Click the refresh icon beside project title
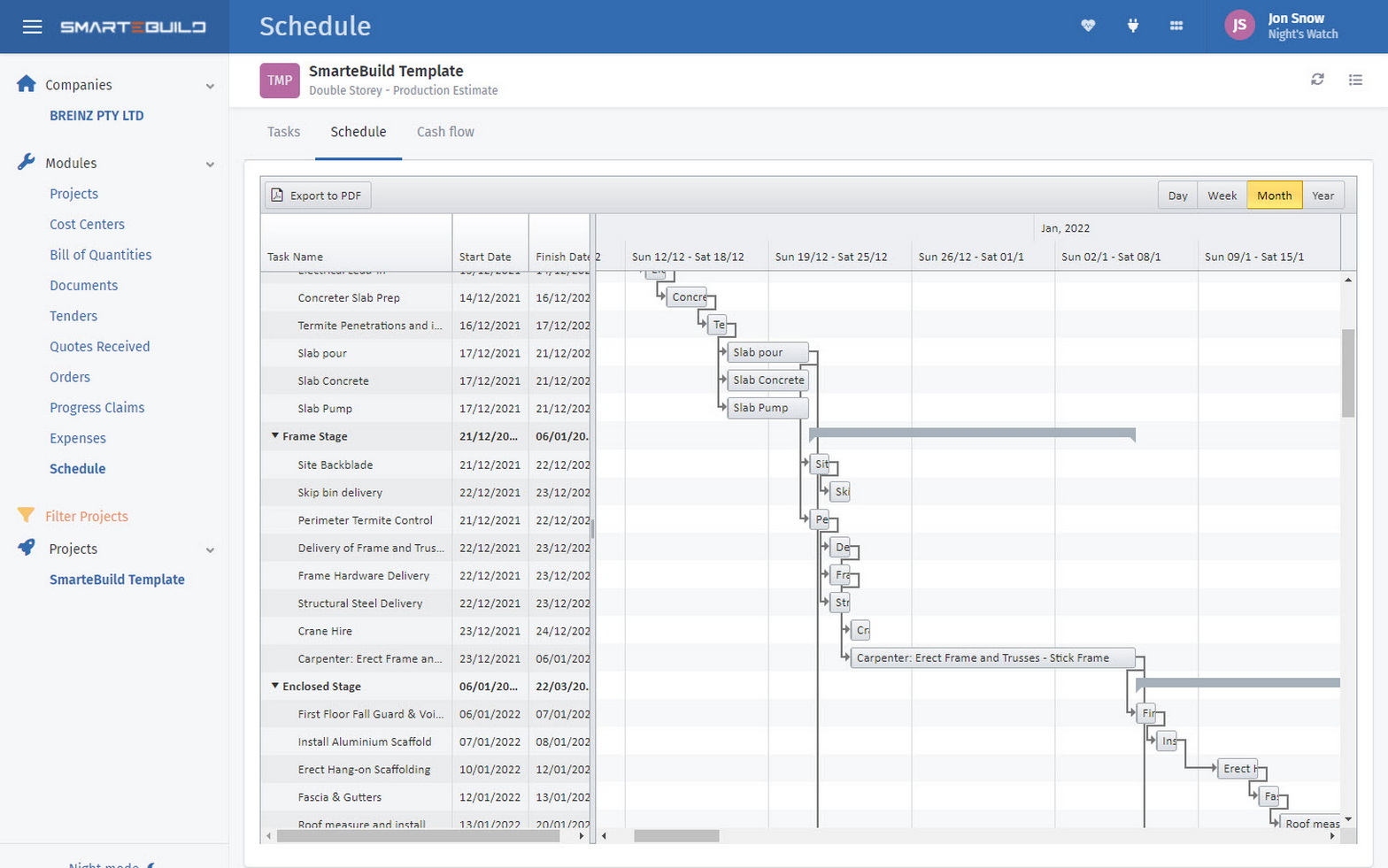Image resolution: width=1388 pixels, height=868 pixels. [1317, 80]
